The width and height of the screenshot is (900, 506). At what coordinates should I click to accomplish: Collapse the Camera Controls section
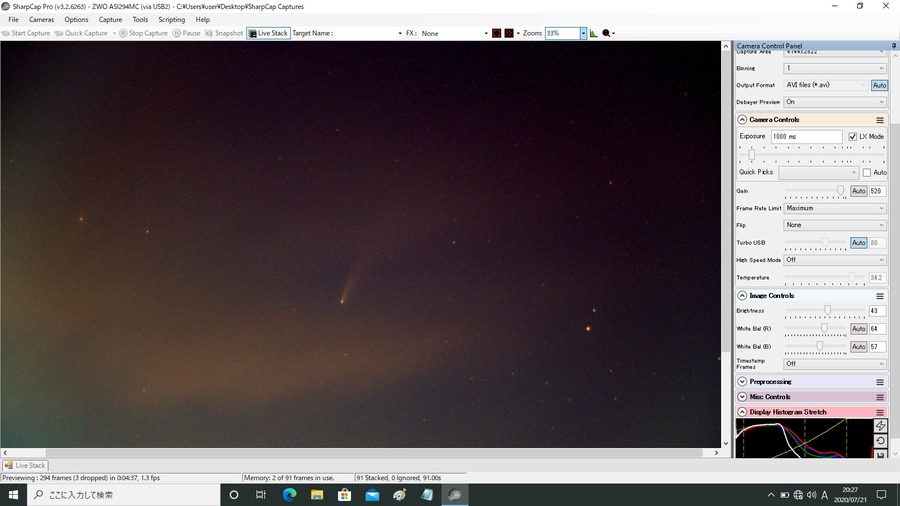tap(742, 120)
